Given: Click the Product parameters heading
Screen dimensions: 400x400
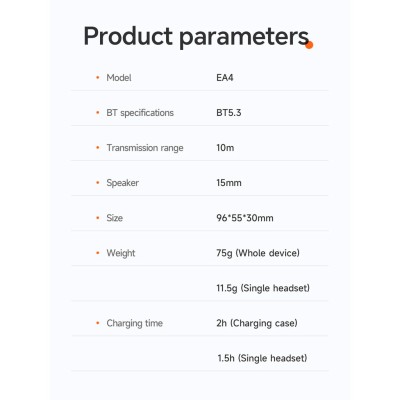Looking at the screenshot, I should (196, 37).
